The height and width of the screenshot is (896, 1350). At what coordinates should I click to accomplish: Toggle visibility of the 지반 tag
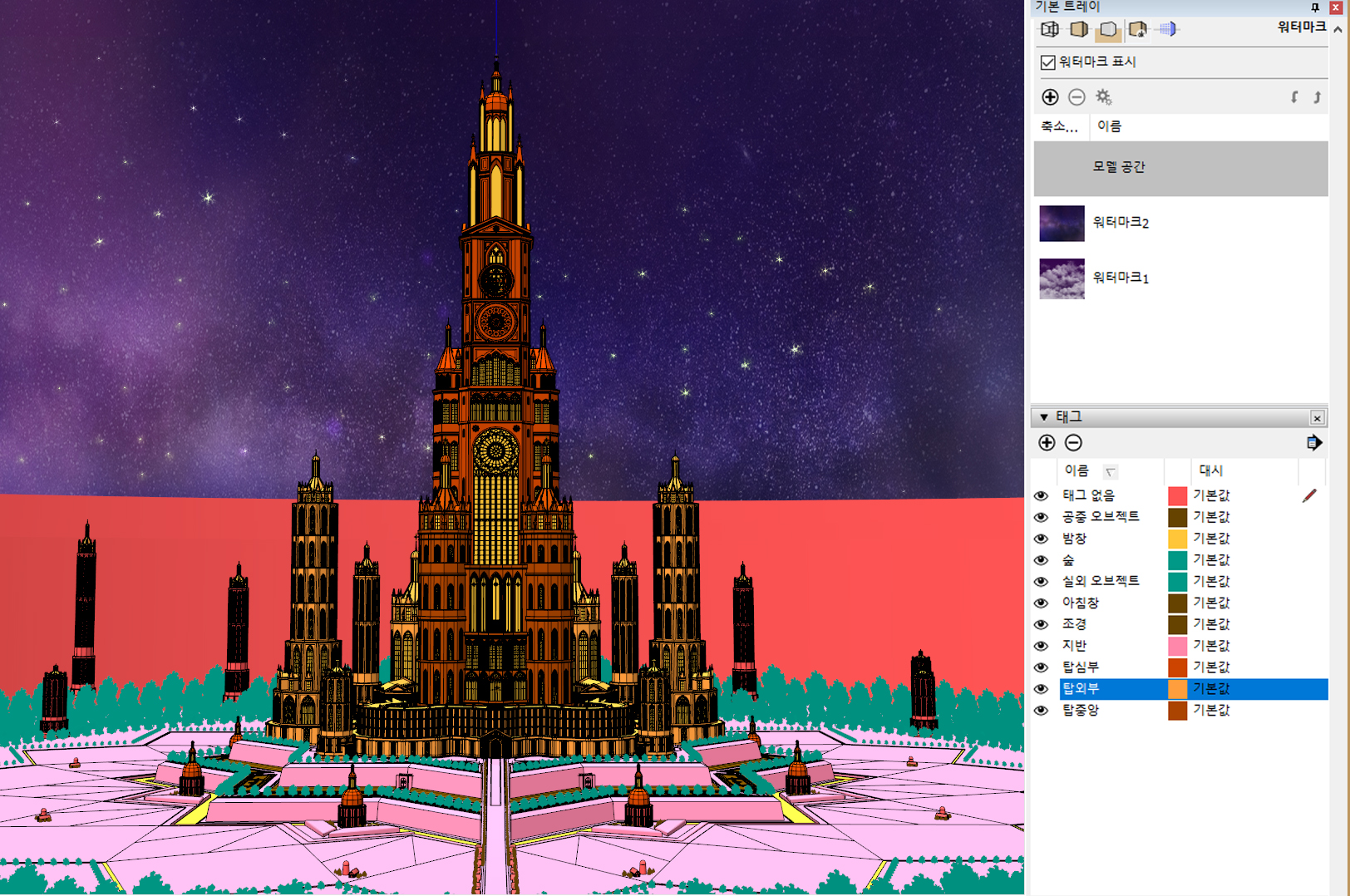point(1041,646)
